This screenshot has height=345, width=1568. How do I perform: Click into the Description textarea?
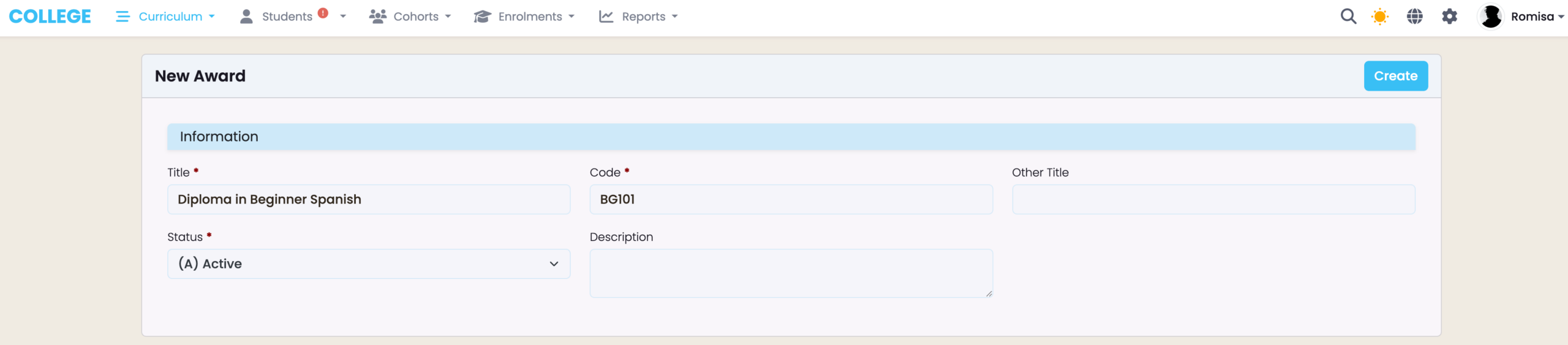(x=791, y=273)
